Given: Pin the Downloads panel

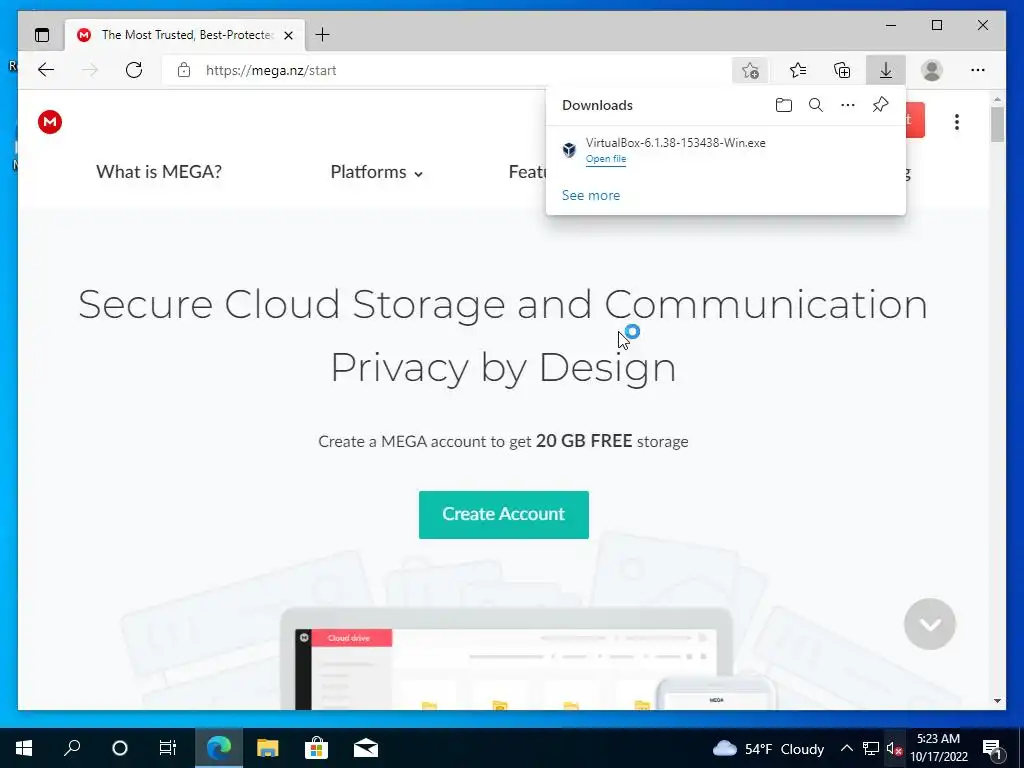Looking at the screenshot, I should 880,104.
